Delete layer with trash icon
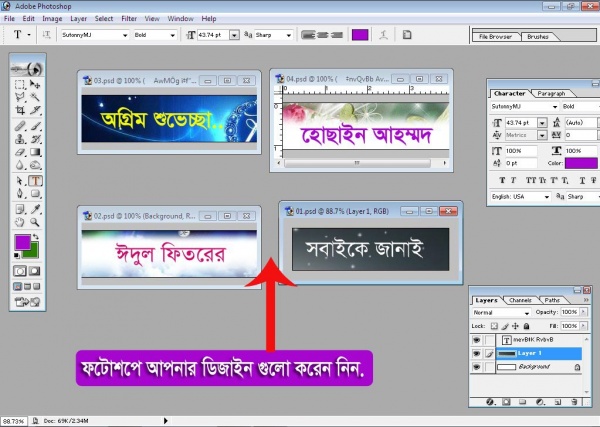The width and height of the screenshot is (600, 427). 574,402
